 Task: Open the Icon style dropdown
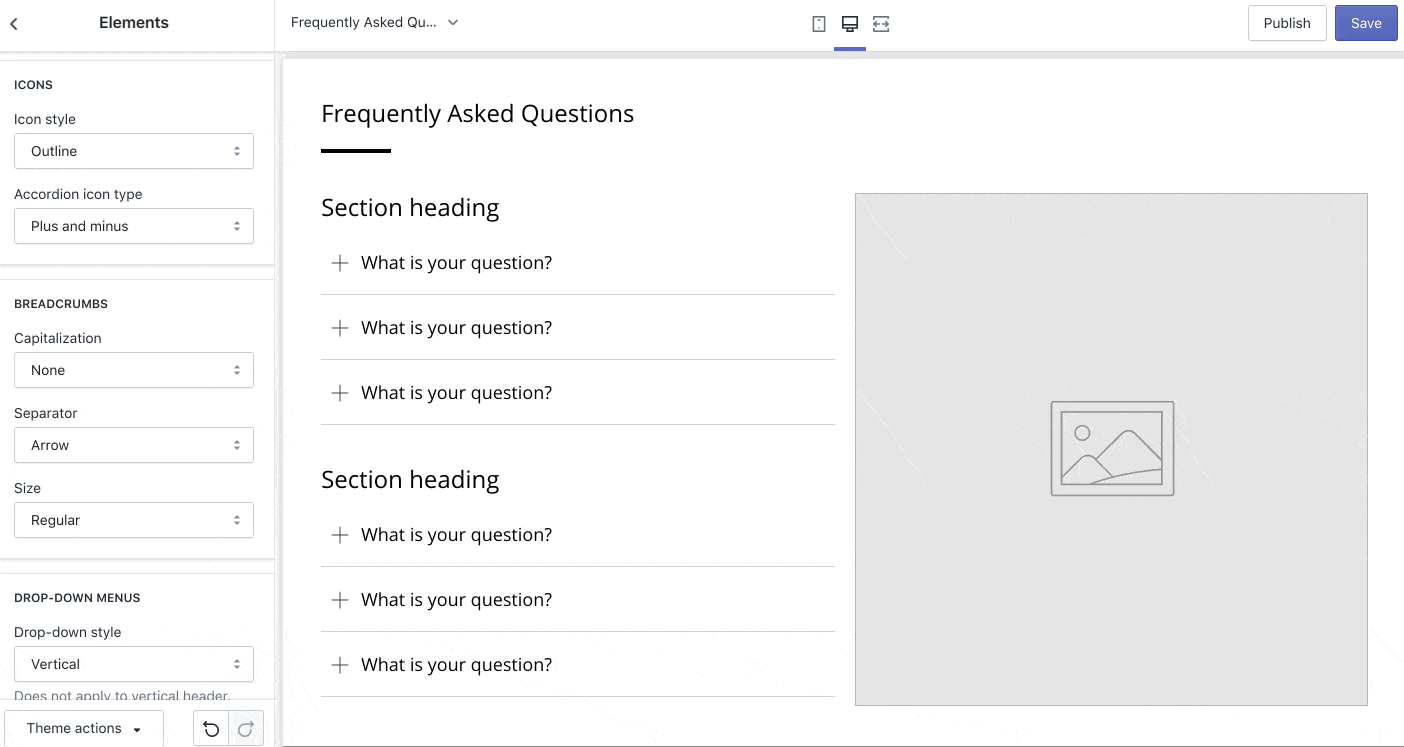(x=133, y=151)
